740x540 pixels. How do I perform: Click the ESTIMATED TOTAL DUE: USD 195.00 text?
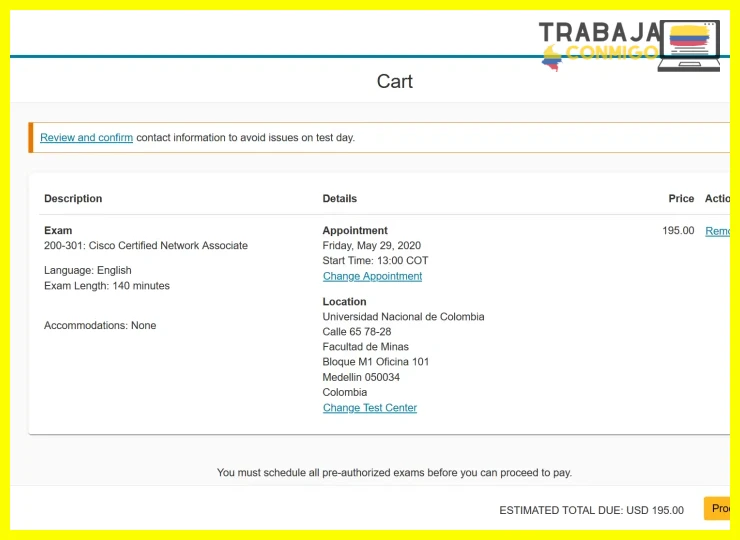pyautogui.click(x=591, y=510)
